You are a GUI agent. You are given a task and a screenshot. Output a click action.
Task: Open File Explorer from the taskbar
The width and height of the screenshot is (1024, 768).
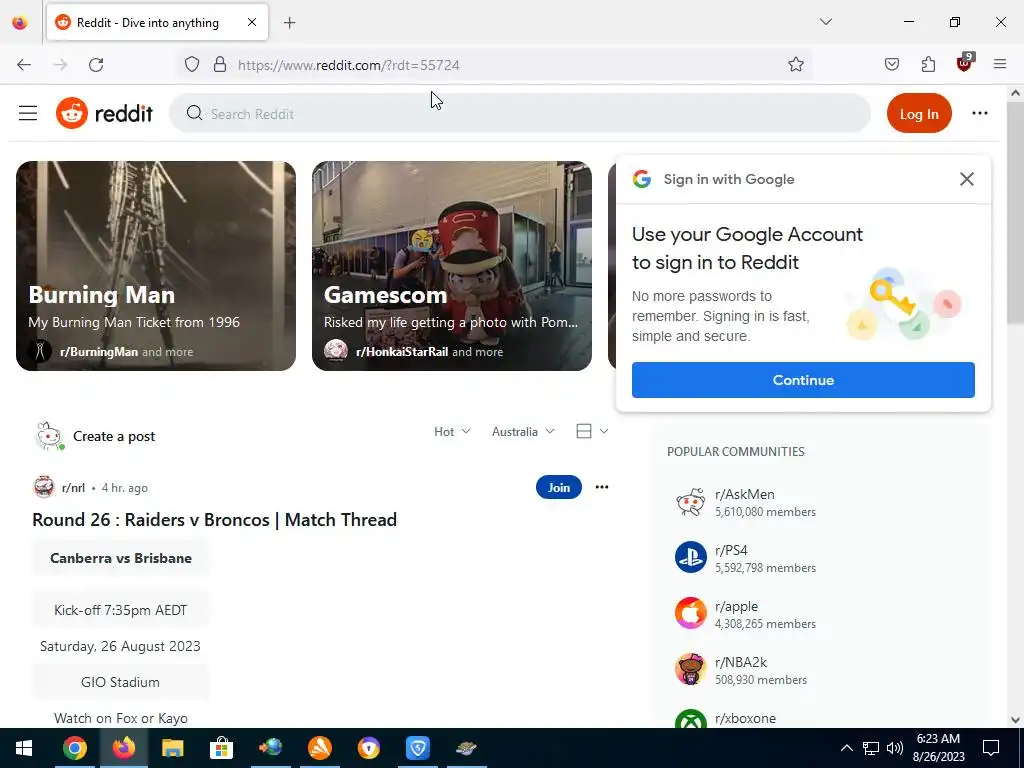pos(172,748)
